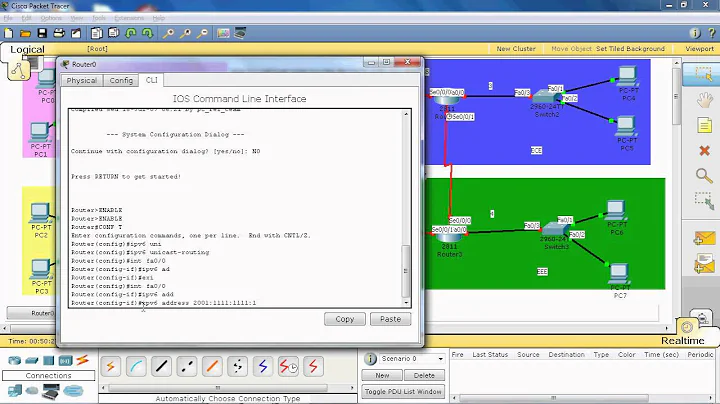The width and height of the screenshot is (720, 404).
Task: Switch to Config tab in Router0 window
Action: (121, 80)
